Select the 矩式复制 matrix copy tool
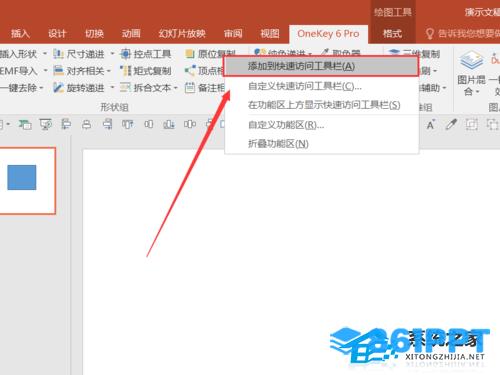This screenshot has width=500, height=375. 146,71
